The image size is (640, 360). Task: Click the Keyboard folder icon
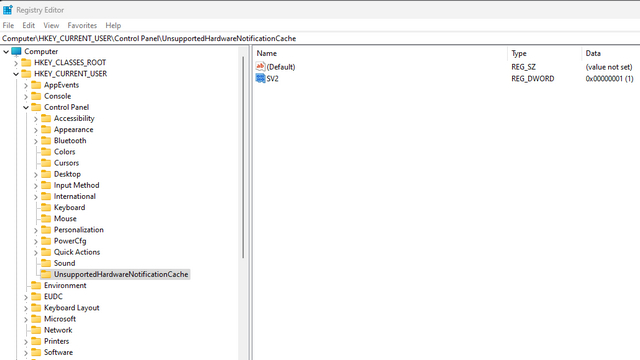[46, 207]
